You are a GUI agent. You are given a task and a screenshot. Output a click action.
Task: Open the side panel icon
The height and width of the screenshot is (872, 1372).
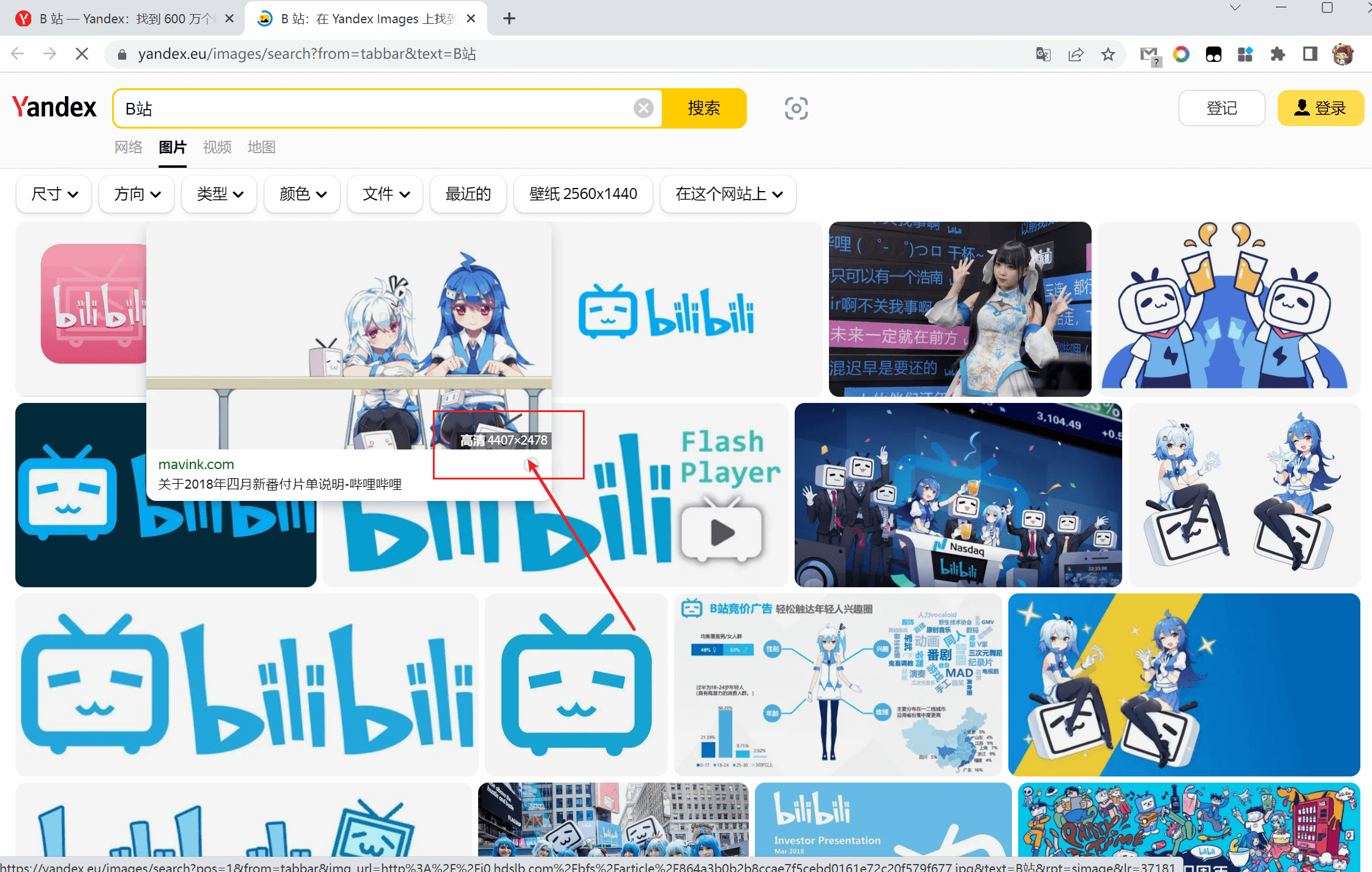point(1309,54)
